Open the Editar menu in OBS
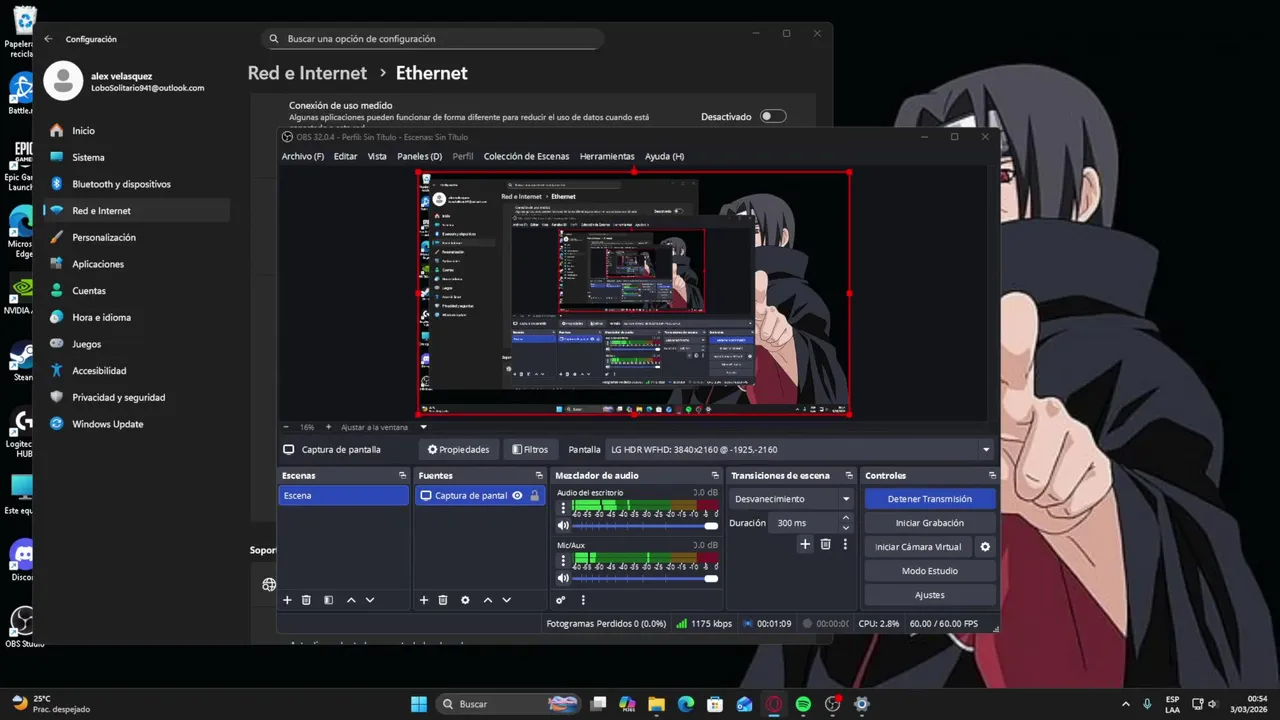Viewport: 1280px width, 720px height. click(x=345, y=156)
